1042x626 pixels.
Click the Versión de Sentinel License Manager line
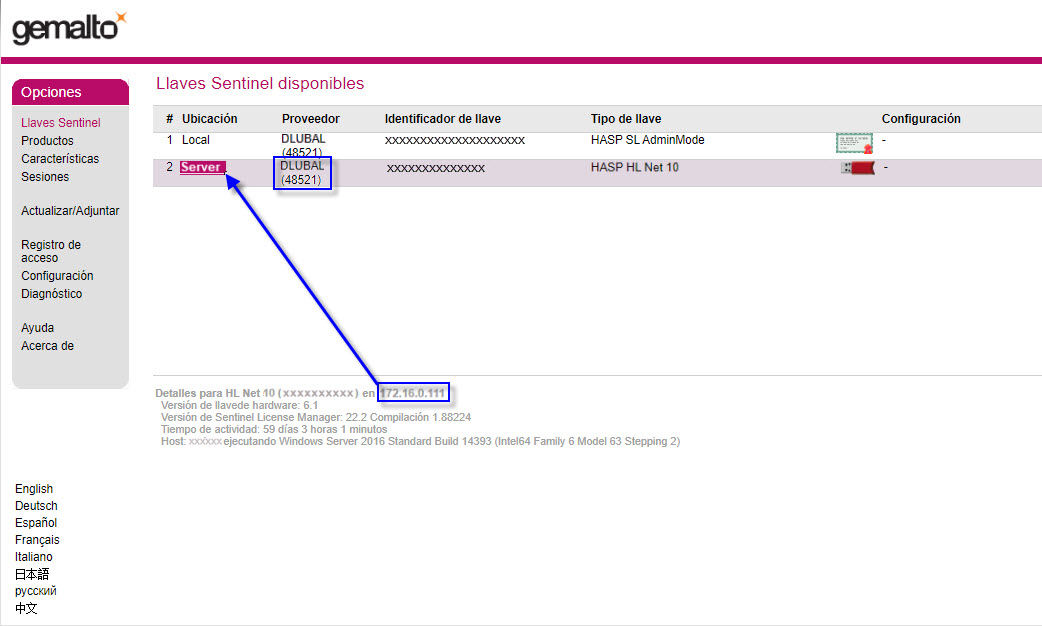(316, 417)
